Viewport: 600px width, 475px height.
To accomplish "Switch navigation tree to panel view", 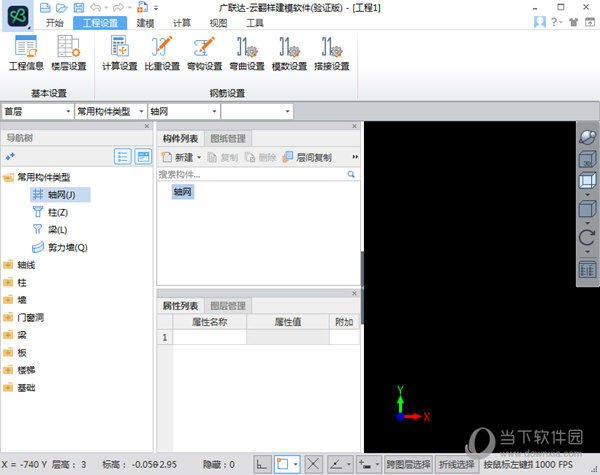I will click(143, 157).
